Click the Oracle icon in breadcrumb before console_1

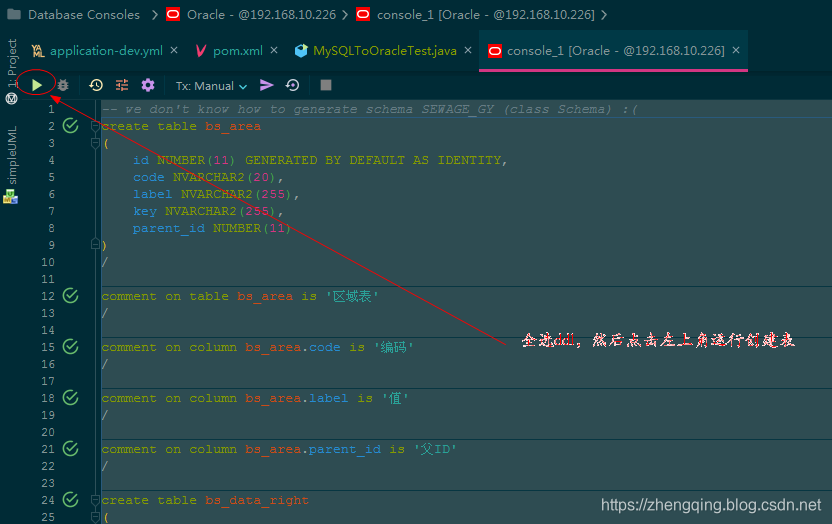point(363,14)
